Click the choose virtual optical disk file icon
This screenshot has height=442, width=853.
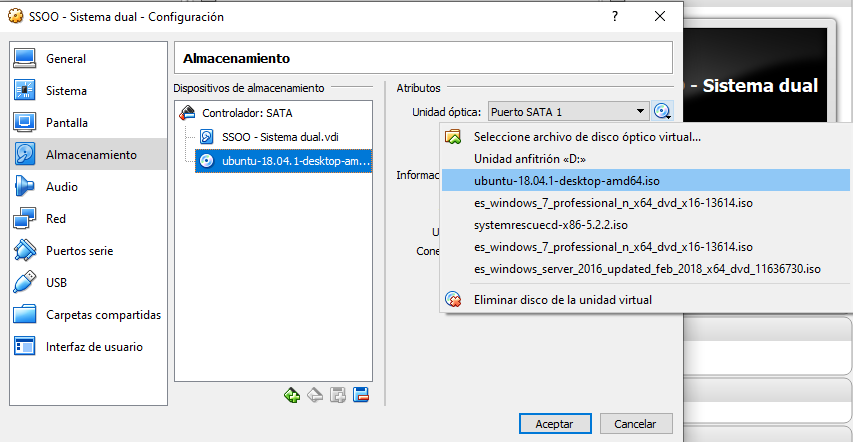(x=453, y=137)
